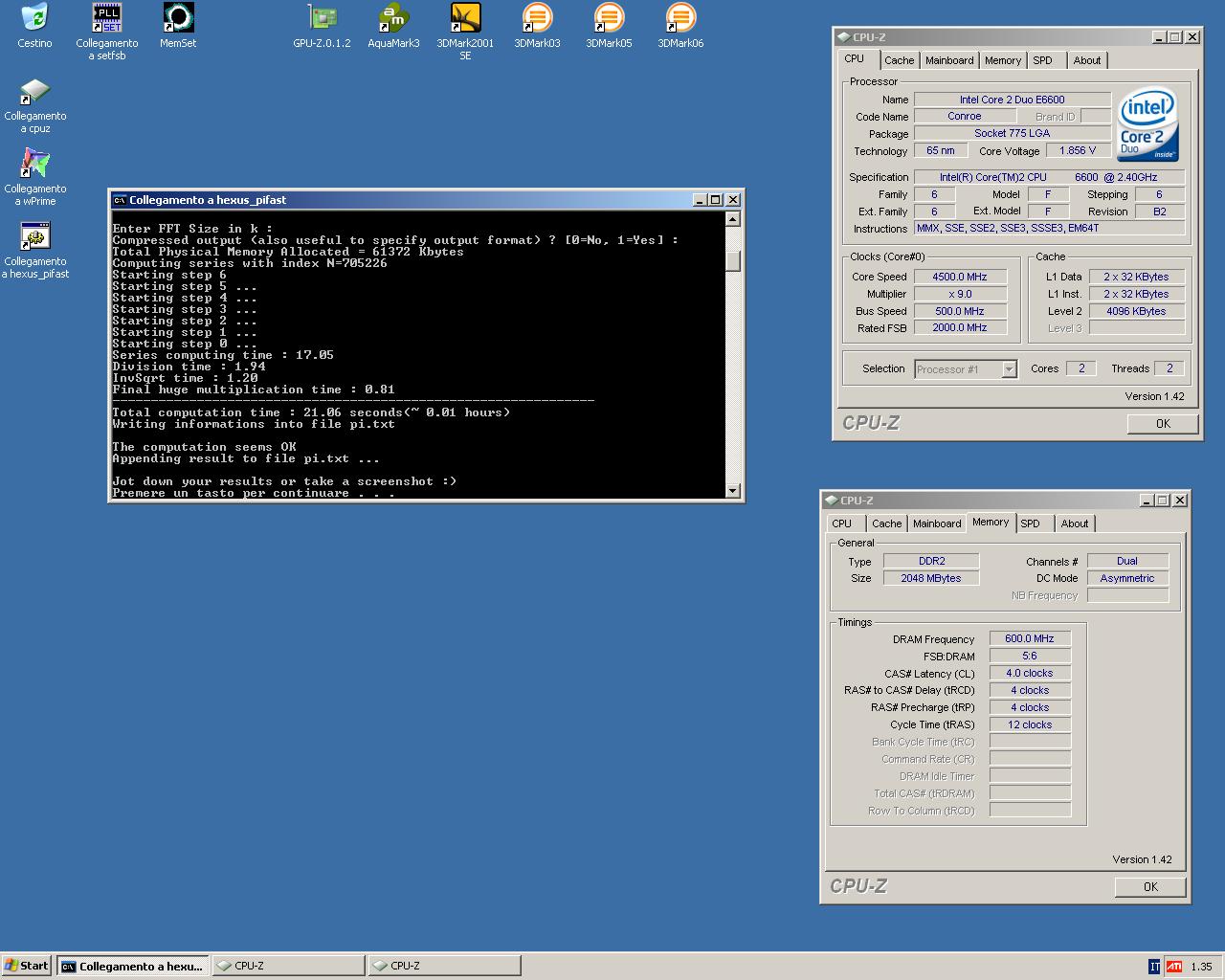Screen dimensions: 1225x980
Task: Select Mainboard tab in top CPU-Z window
Action: 949,60
